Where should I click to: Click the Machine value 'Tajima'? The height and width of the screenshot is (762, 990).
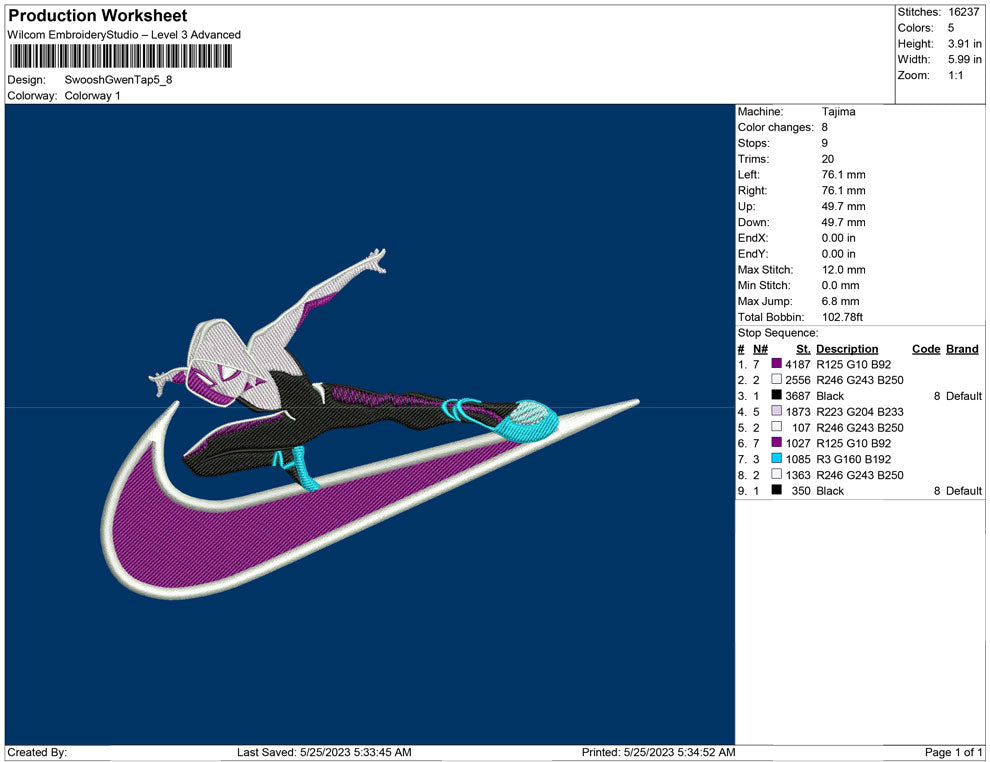pyautogui.click(x=838, y=112)
